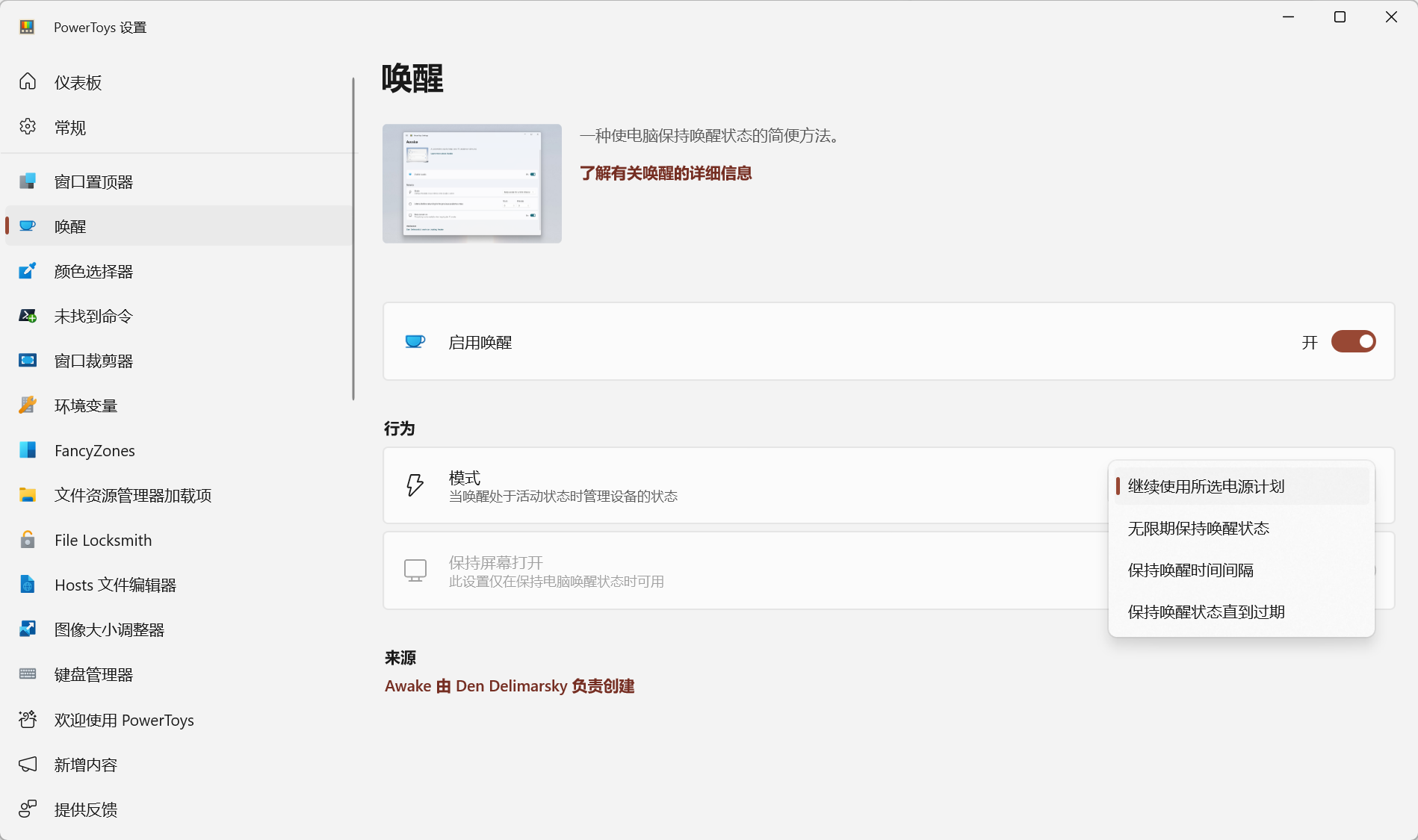Screen dimensions: 1418x840
Task: Click the Hosts file editor icon
Action: click(x=28, y=584)
